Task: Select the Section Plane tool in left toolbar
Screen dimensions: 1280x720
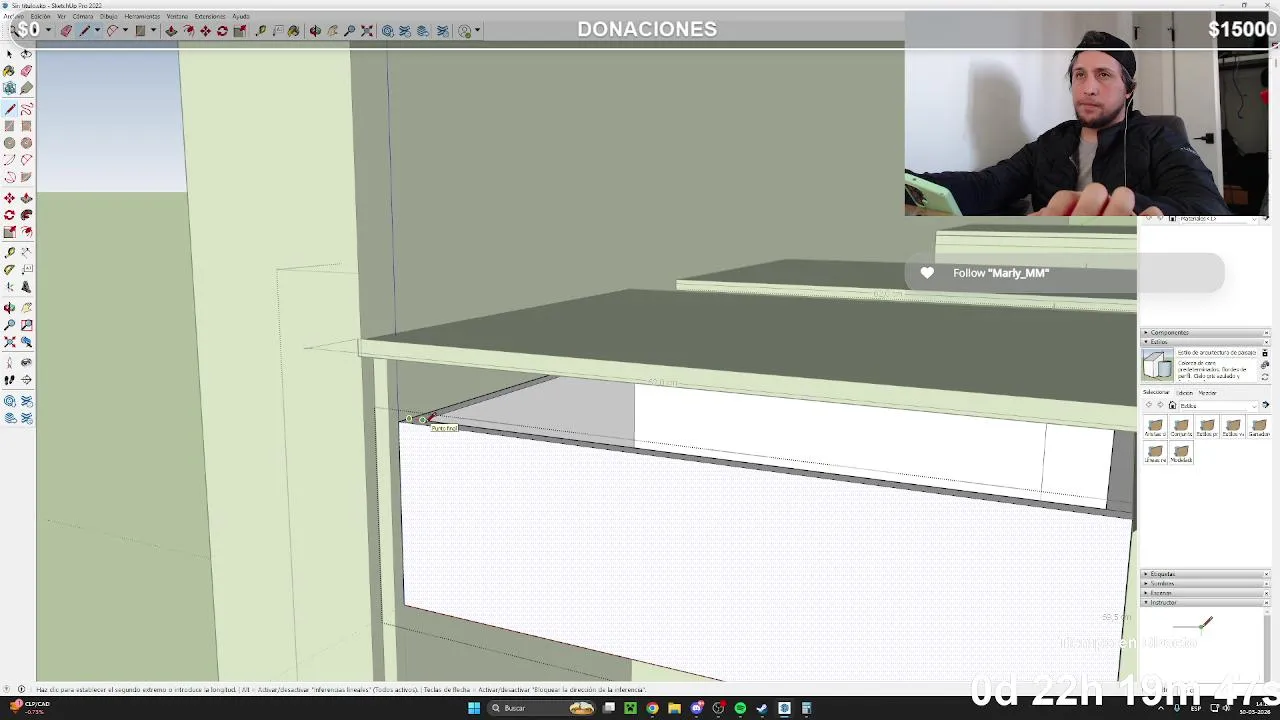Action: click(x=26, y=380)
